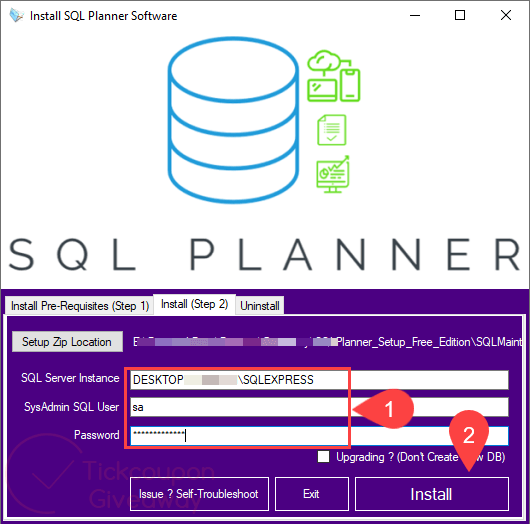The height and width of the screenshot is (524, 530).
Task: Open Issue ? Self-Troubleshoot
Action: pos(199,494)
